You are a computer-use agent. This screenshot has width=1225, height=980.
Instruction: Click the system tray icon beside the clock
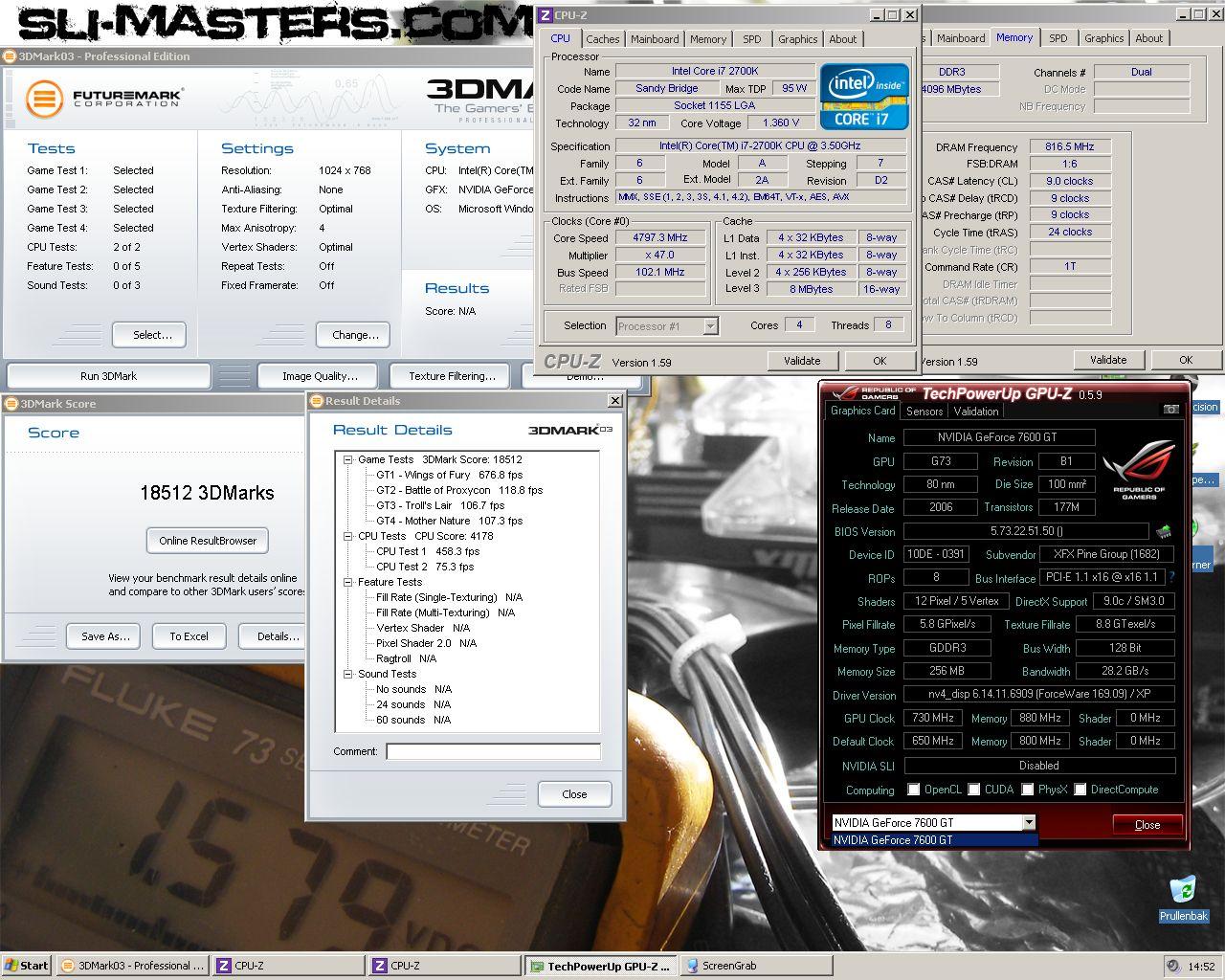[1173, 966]
